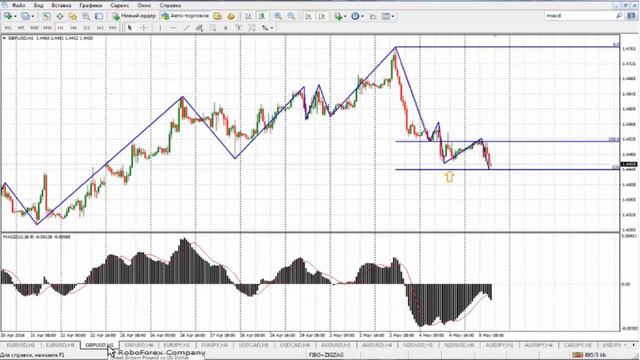Open the Data Window crosshair-circle icon
The width and height of the screenshot is (640, 360).
pyautogui.click(x=60, y=16)
